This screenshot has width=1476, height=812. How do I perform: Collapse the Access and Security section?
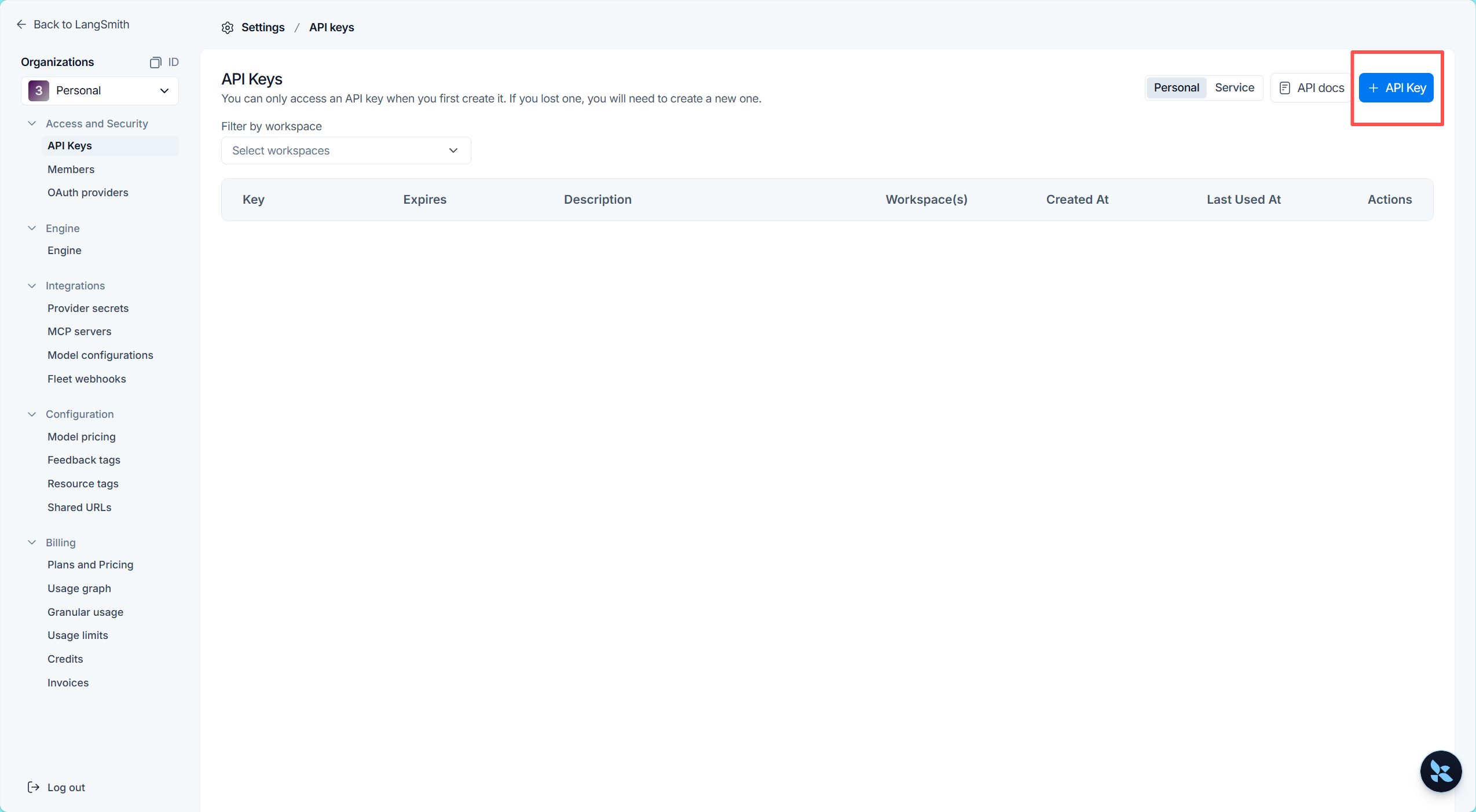click(32, 124)
